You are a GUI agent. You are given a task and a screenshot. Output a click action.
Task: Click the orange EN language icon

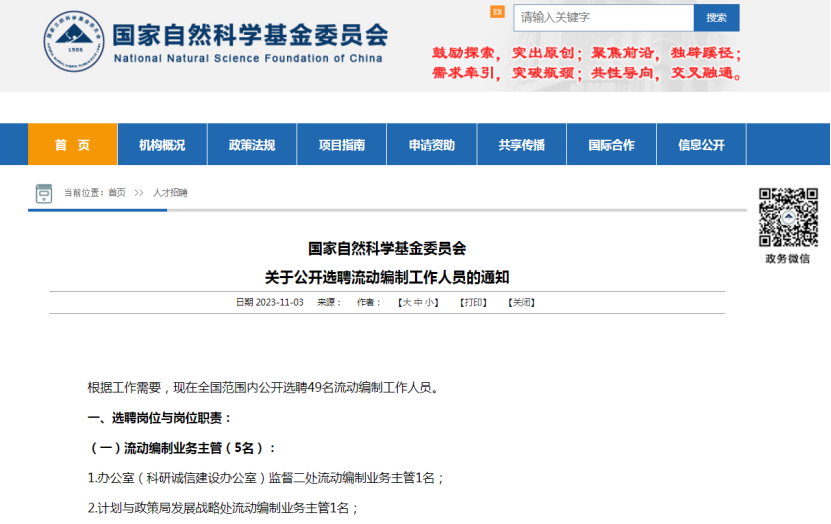[497, 12]
